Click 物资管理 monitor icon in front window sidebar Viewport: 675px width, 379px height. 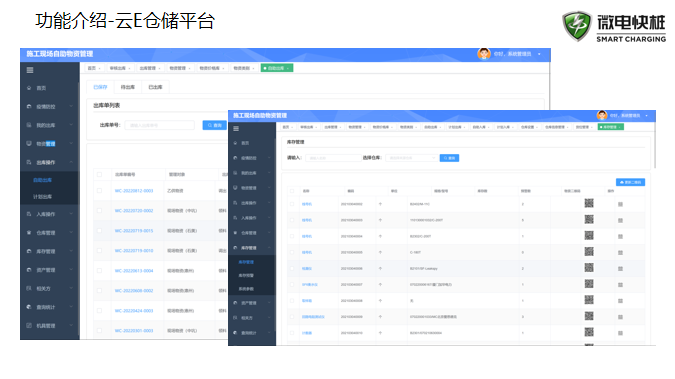235,188
